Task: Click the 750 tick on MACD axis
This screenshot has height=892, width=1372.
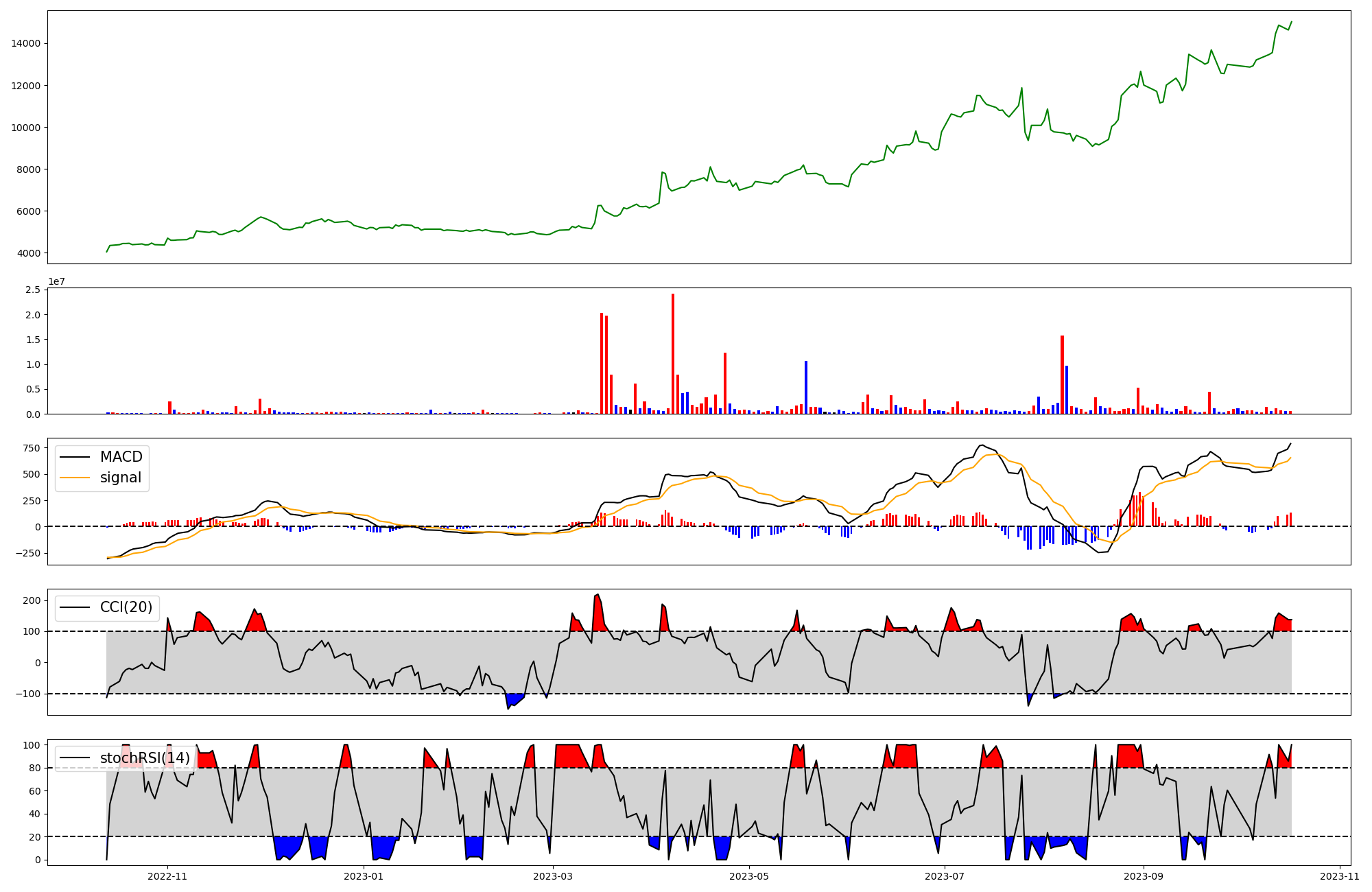Action: (x=30, y=447)
